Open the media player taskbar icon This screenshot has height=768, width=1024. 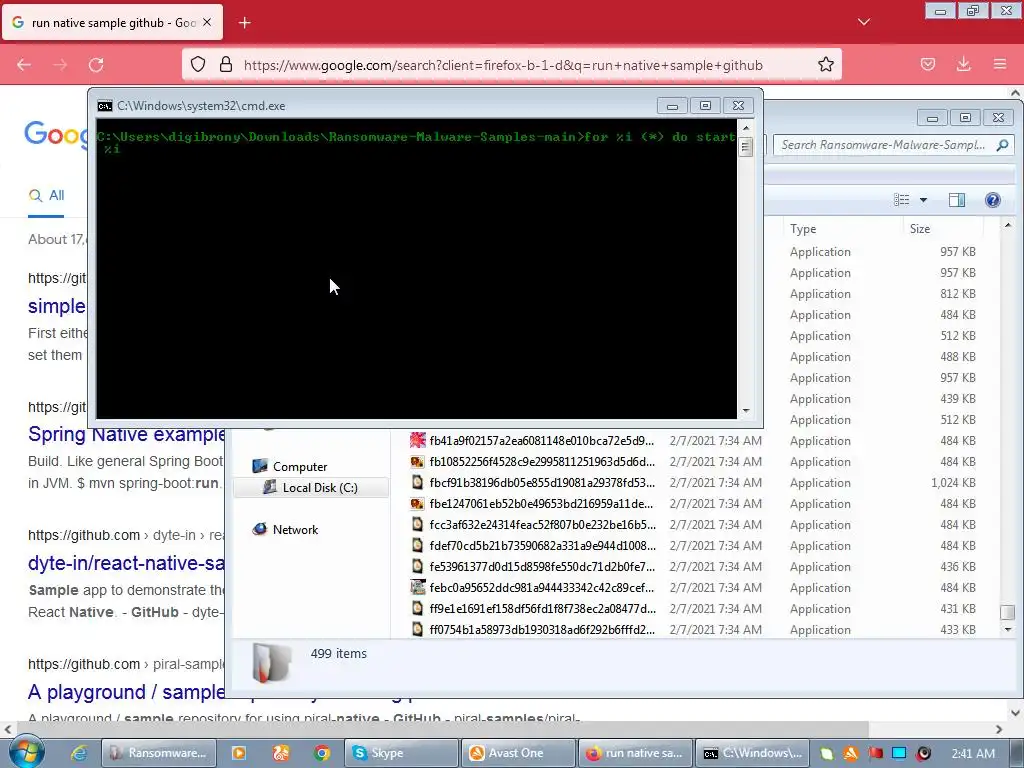pos(239,753)
